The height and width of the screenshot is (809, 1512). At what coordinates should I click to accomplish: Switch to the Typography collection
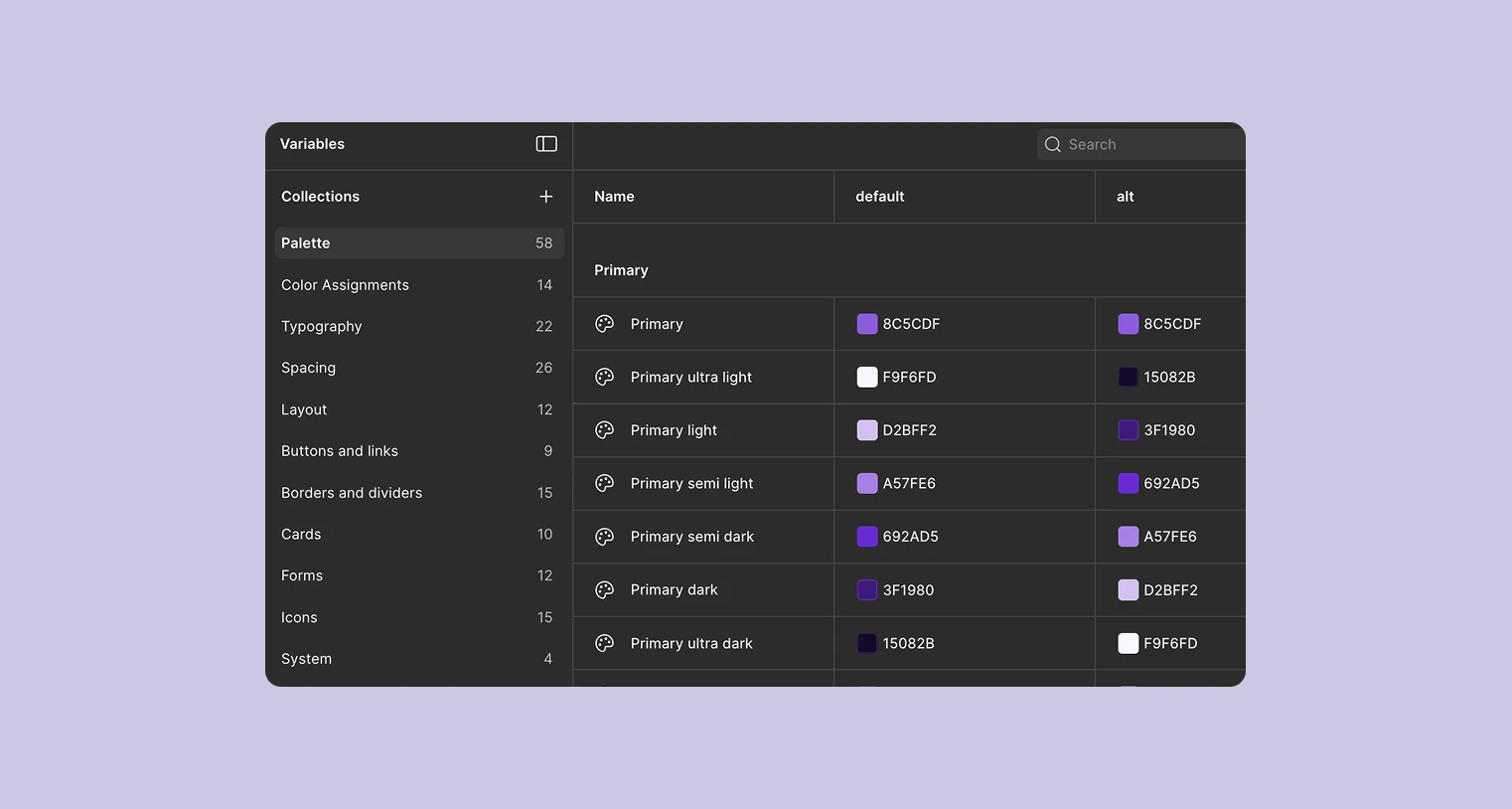(321, 326)
